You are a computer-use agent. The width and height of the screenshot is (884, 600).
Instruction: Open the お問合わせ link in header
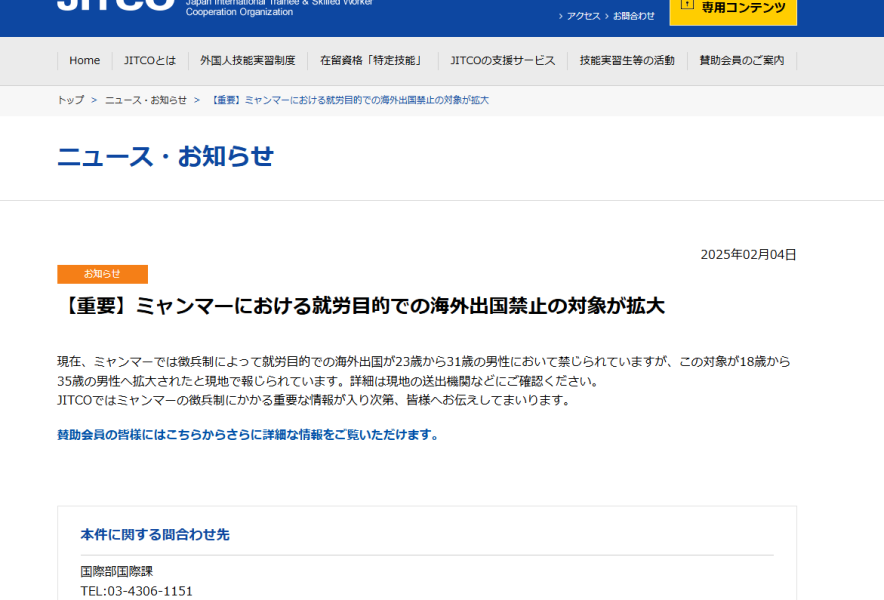pyautogui.click(x=633, y=16)
